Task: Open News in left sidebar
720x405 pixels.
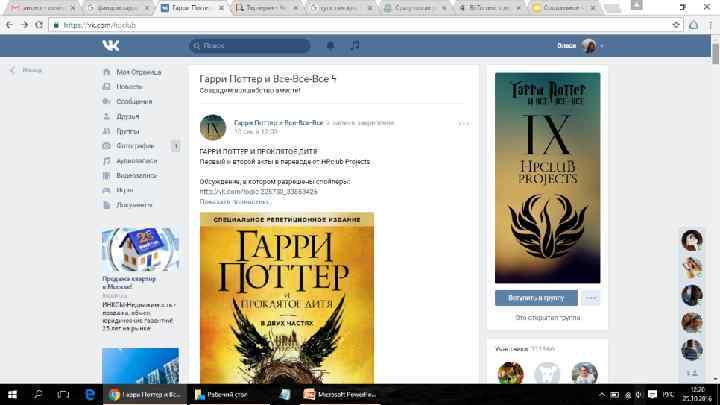Action: coord(129,87)
